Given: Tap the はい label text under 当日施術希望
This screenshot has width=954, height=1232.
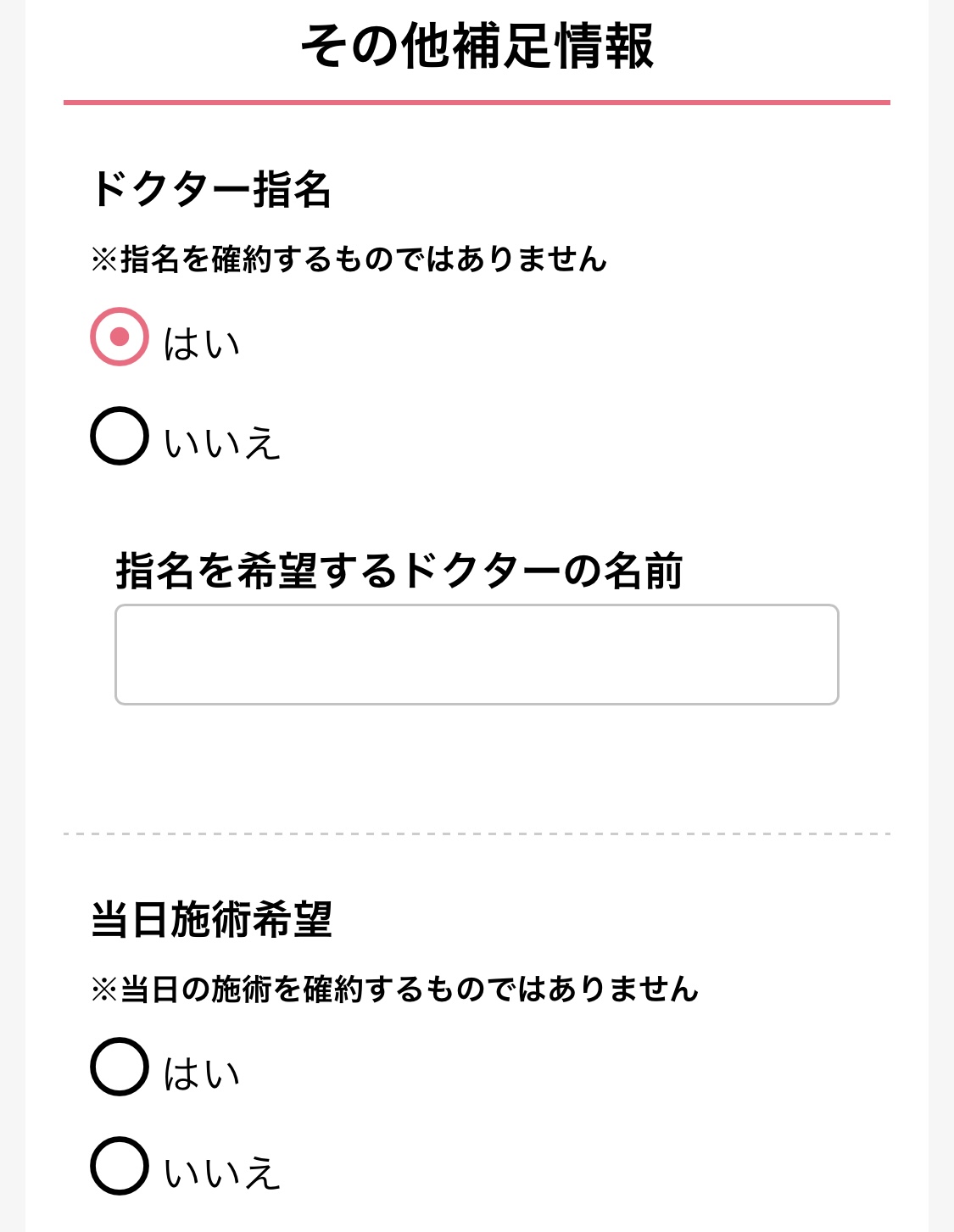Looking at the screenshot, I should 202,1074.
